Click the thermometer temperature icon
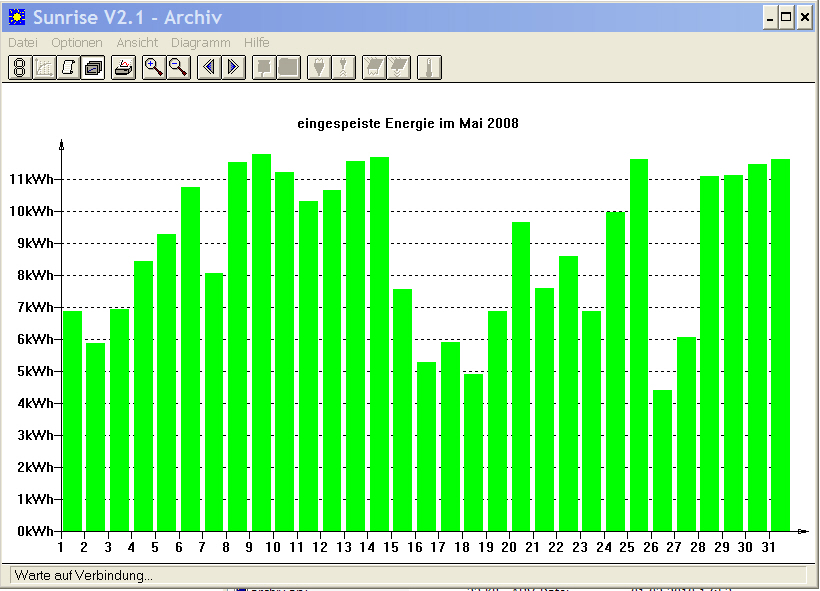The width and height of the screenshot is (820, 591). coord(429,67)
